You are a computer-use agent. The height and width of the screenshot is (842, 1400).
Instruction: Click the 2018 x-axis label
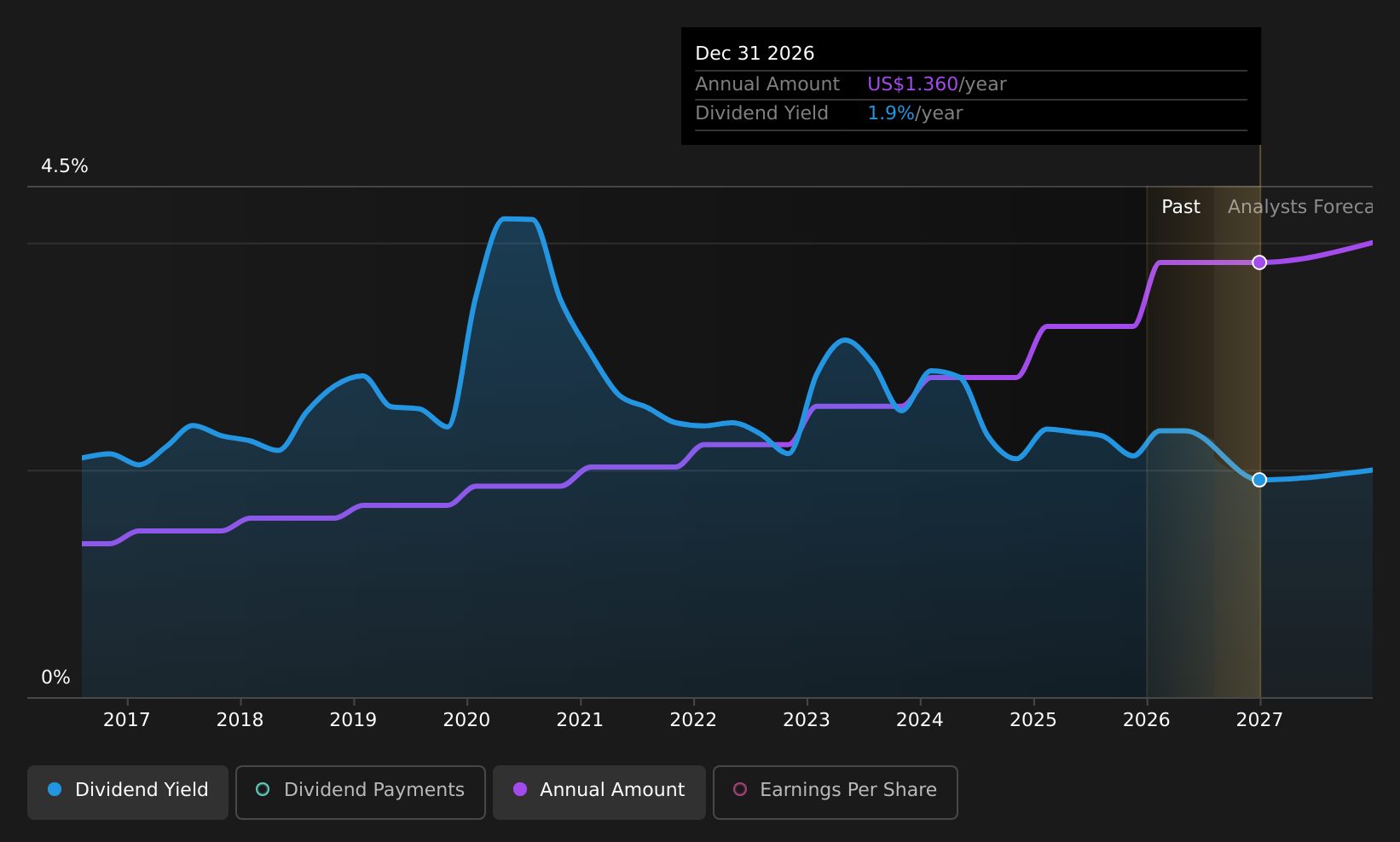[240, 720]
